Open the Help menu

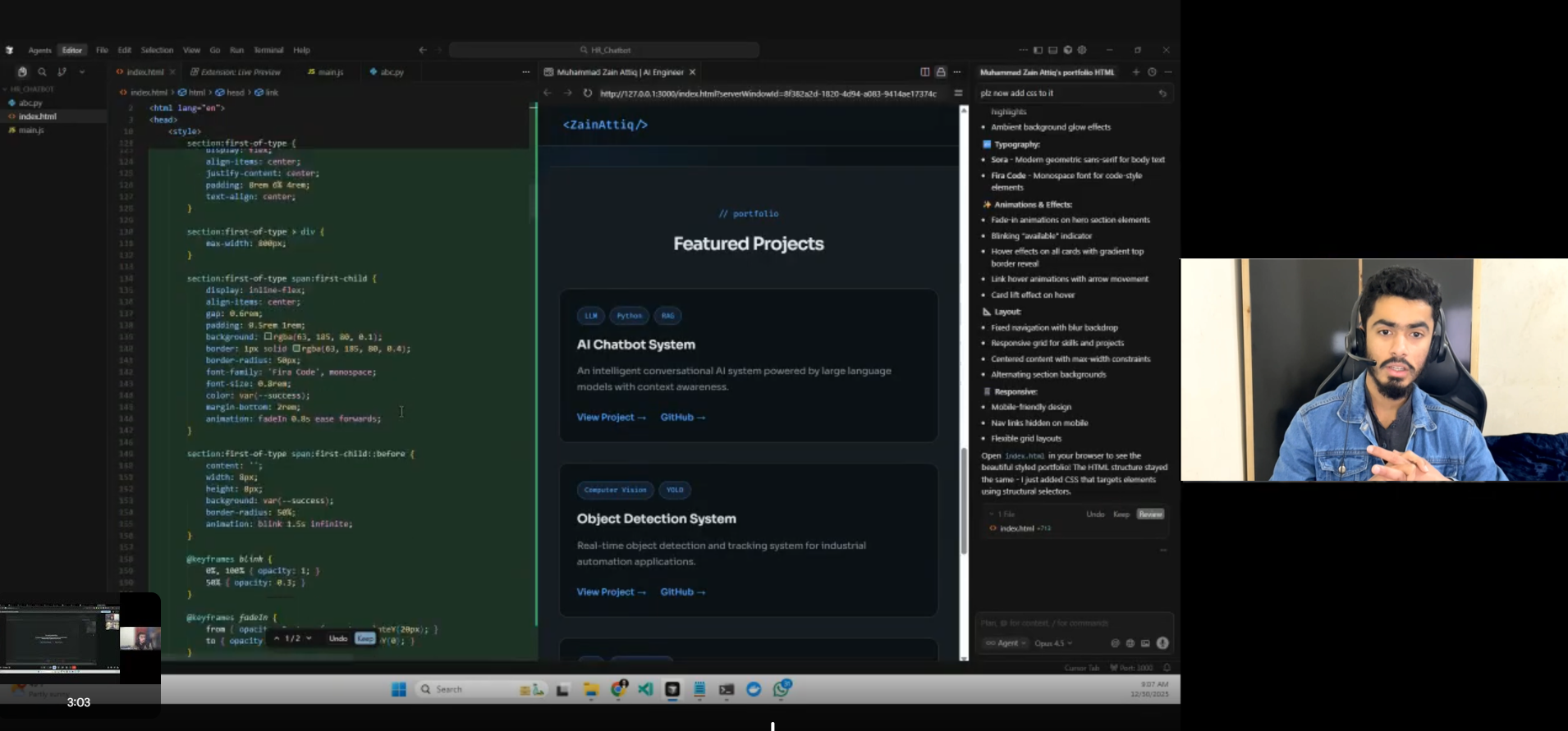[301, 50]
